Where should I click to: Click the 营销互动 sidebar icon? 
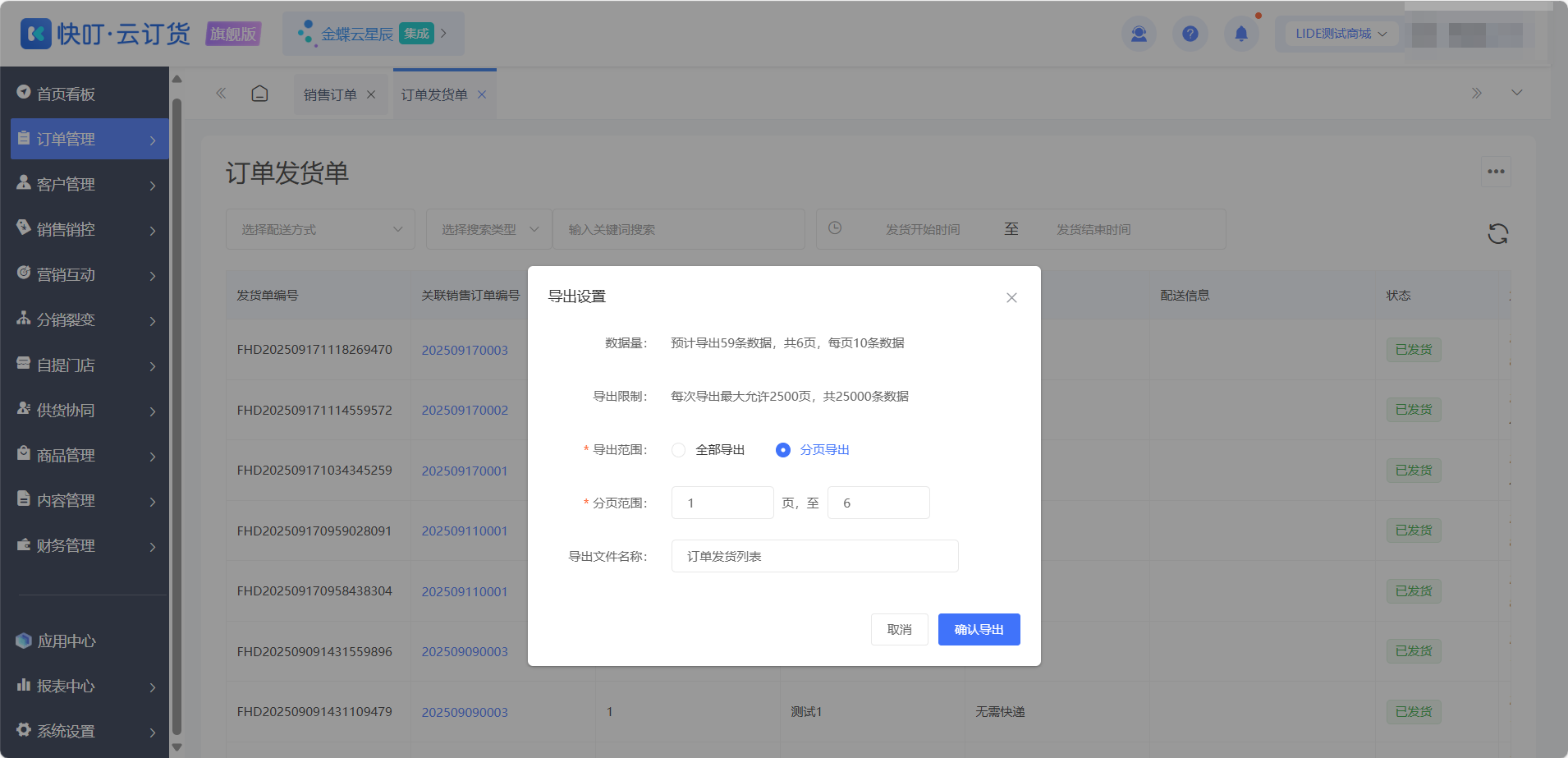coord(24,273)
